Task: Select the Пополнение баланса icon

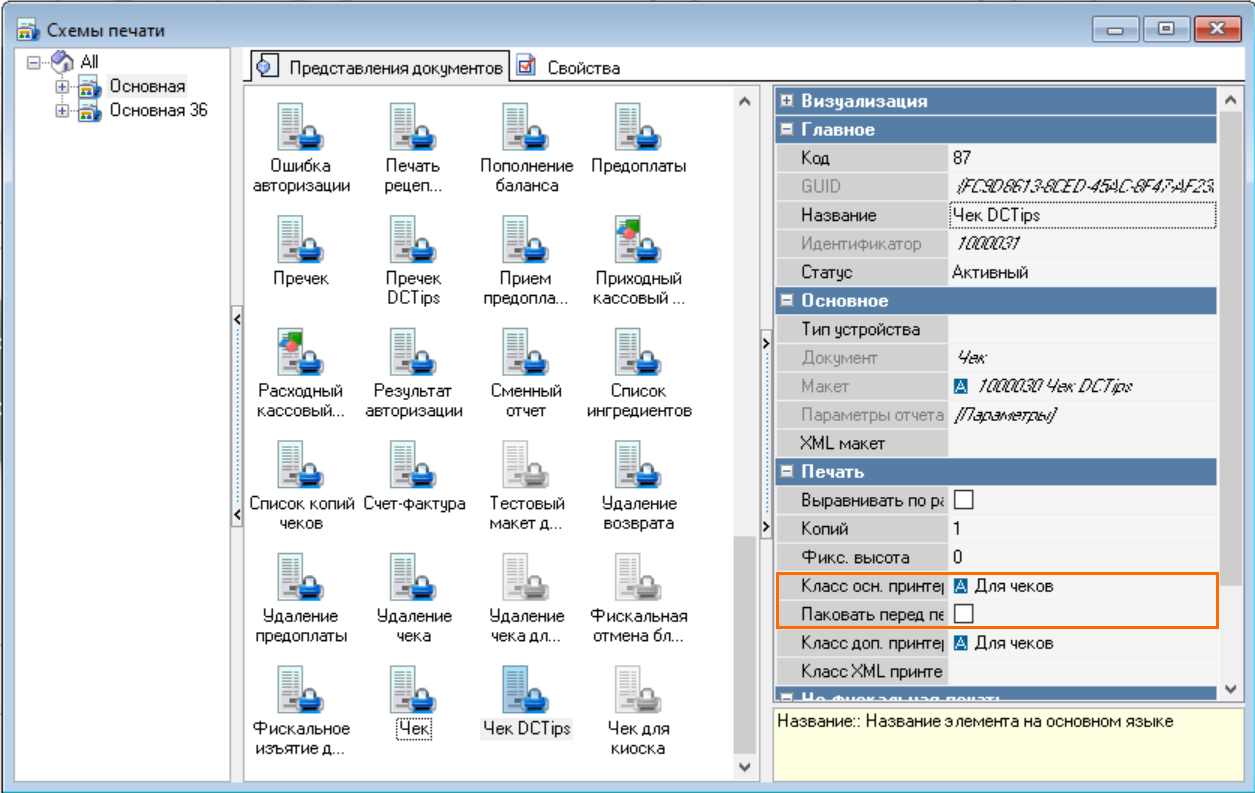Action: click(x=526, y=127)
